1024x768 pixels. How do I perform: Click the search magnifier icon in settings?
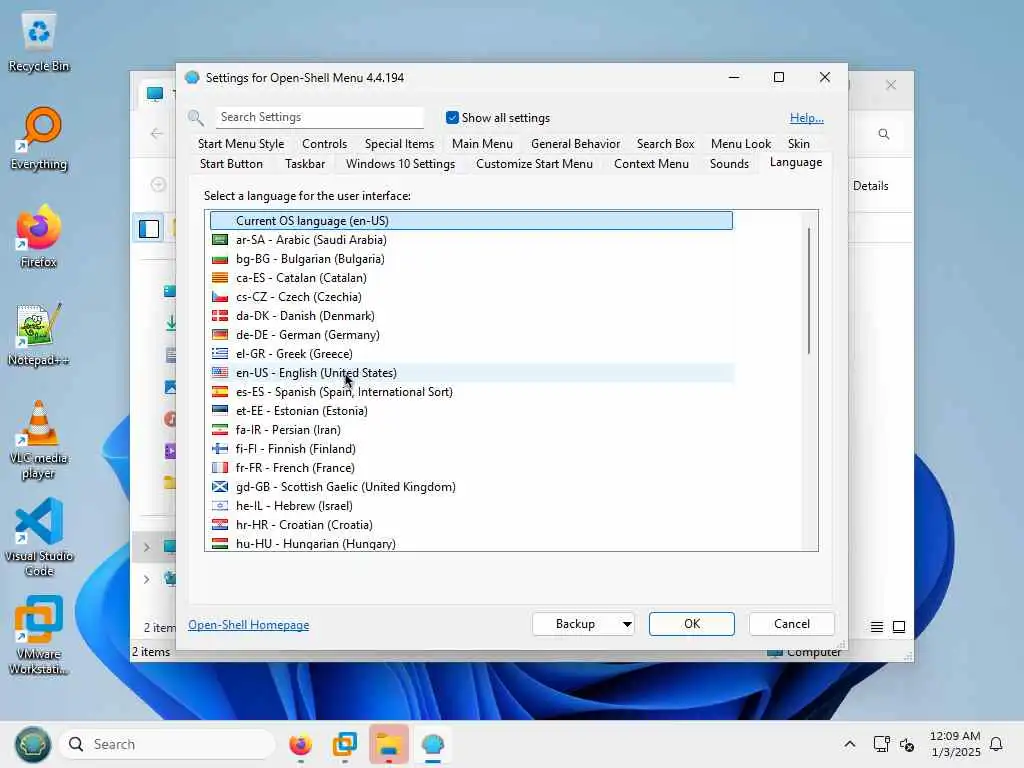point(196,118)
